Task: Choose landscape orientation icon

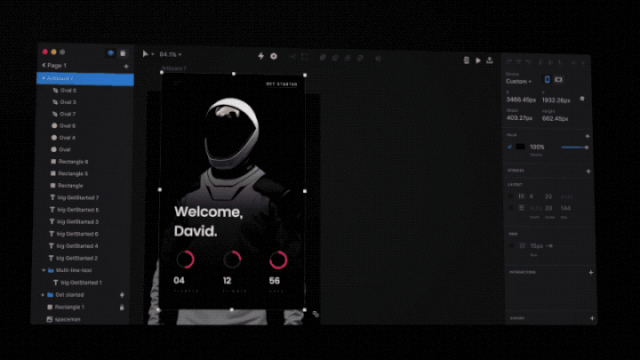Action: 558,80
